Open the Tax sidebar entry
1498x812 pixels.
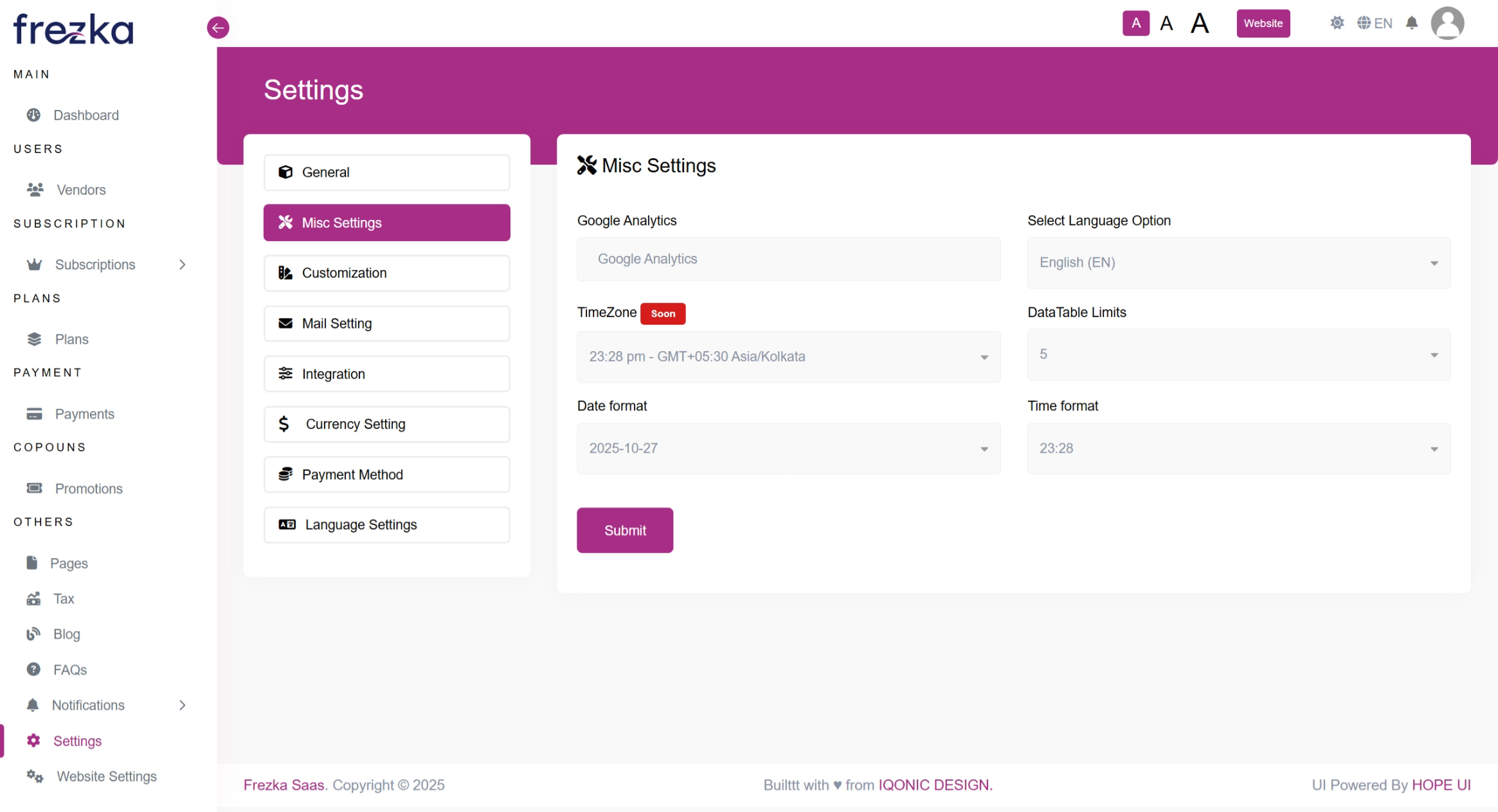(63, 599)
